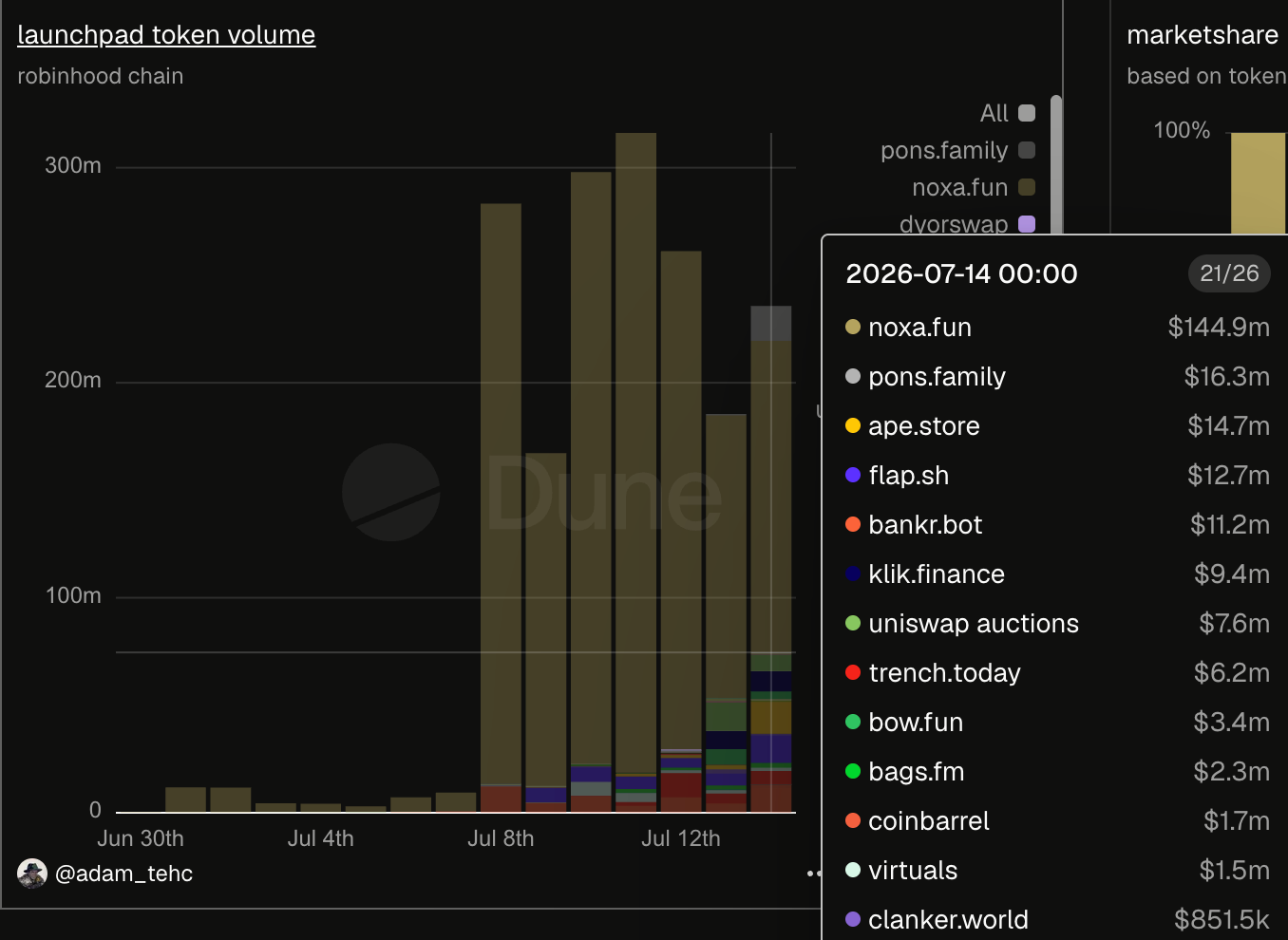Open the "launchpad token volume" chart title link
1288x940 pixels.
tap(166, 35)
